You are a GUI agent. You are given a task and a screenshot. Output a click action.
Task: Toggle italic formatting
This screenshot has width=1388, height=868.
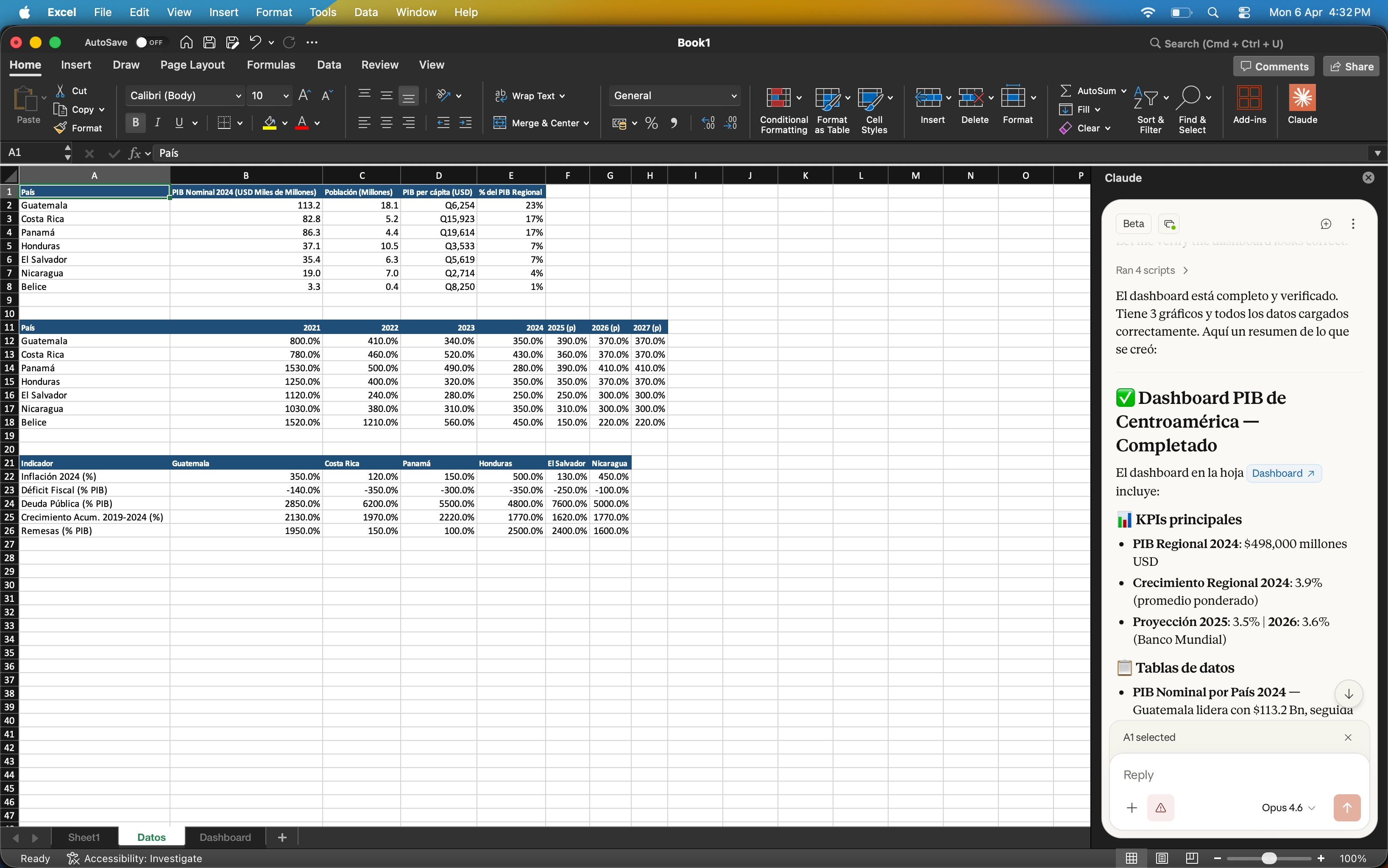pyautogui.click(x=157, y=122)
